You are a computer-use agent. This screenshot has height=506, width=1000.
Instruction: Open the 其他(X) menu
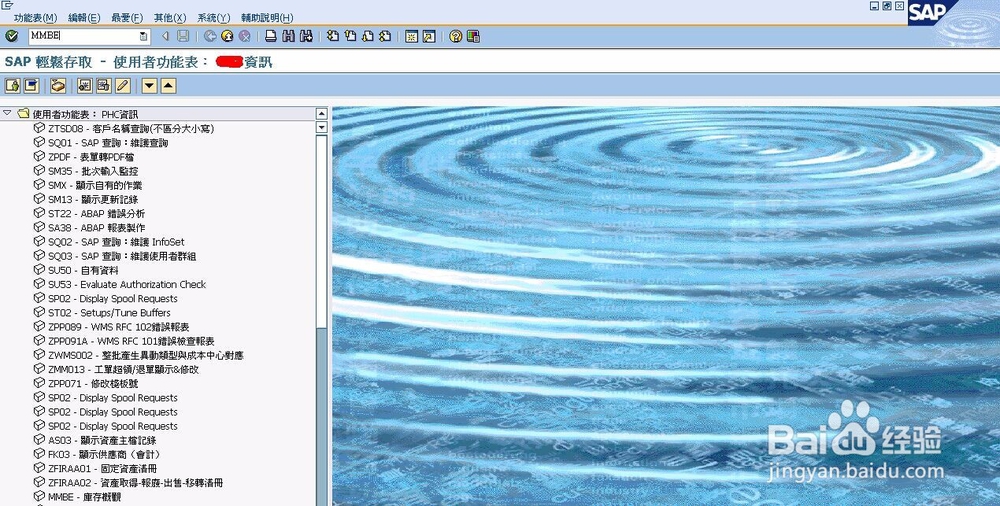pos(170,18)
